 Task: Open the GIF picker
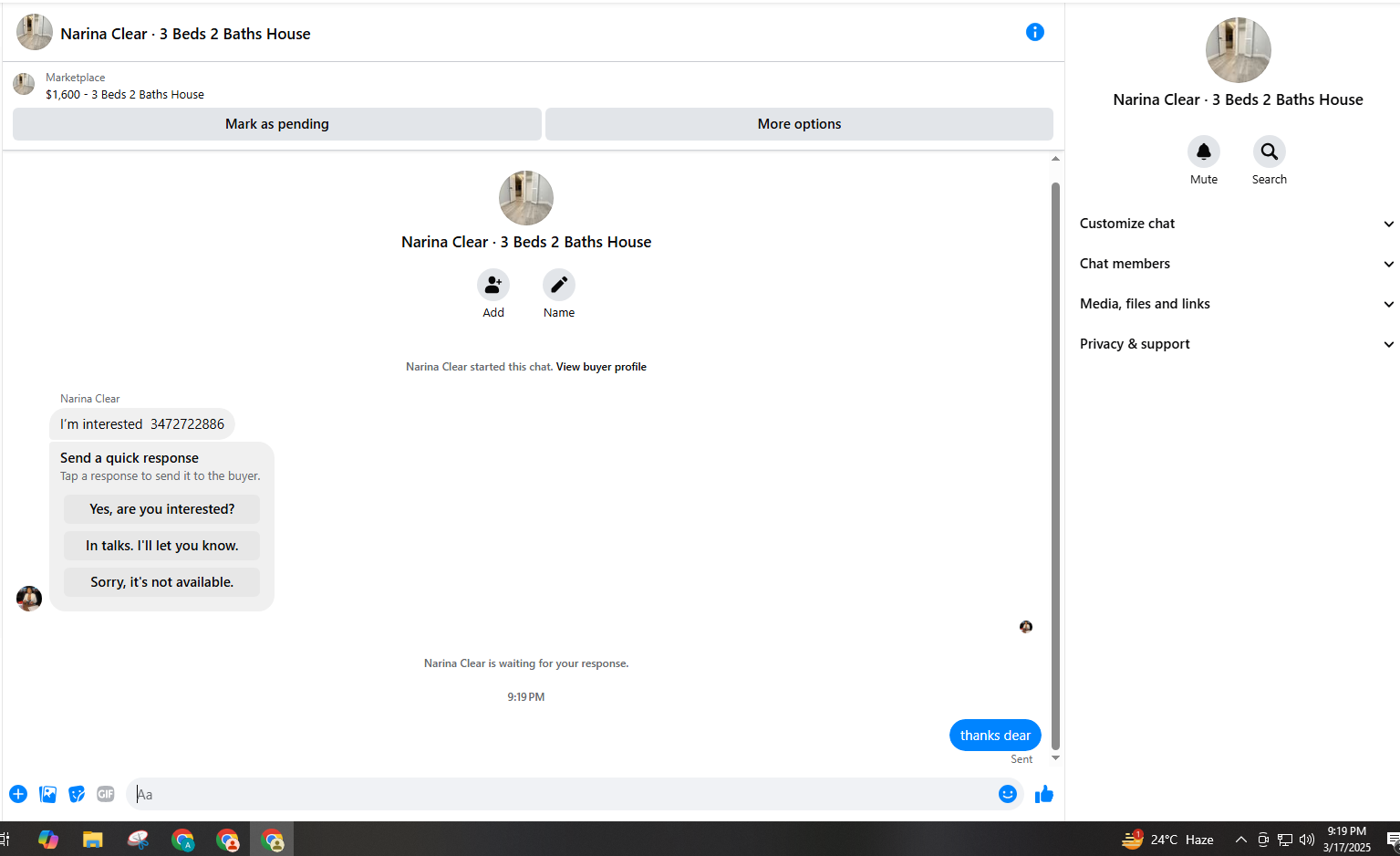106,794
